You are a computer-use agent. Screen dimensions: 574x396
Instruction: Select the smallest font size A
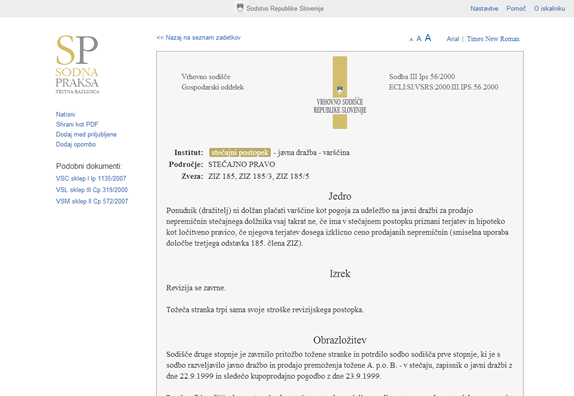pos(411,40)
